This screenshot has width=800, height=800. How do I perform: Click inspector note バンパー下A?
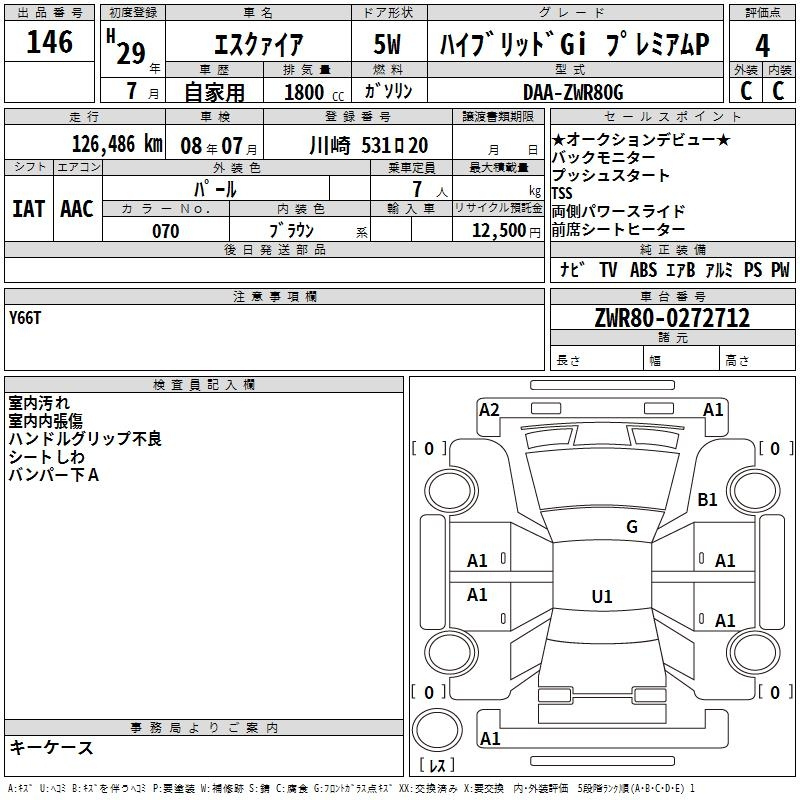tap(54, 475)
